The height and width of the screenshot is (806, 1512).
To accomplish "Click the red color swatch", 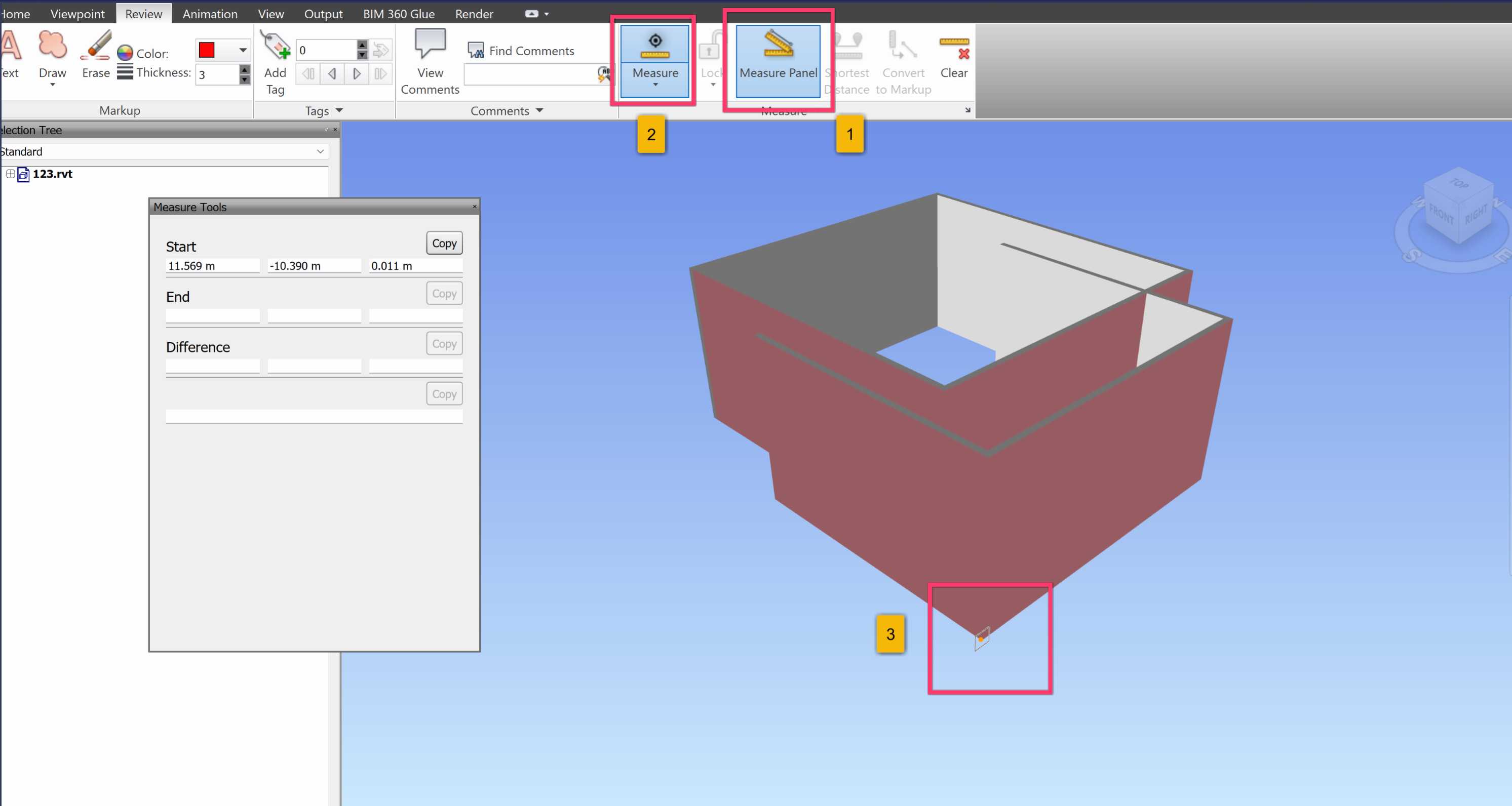I will 207,51.
